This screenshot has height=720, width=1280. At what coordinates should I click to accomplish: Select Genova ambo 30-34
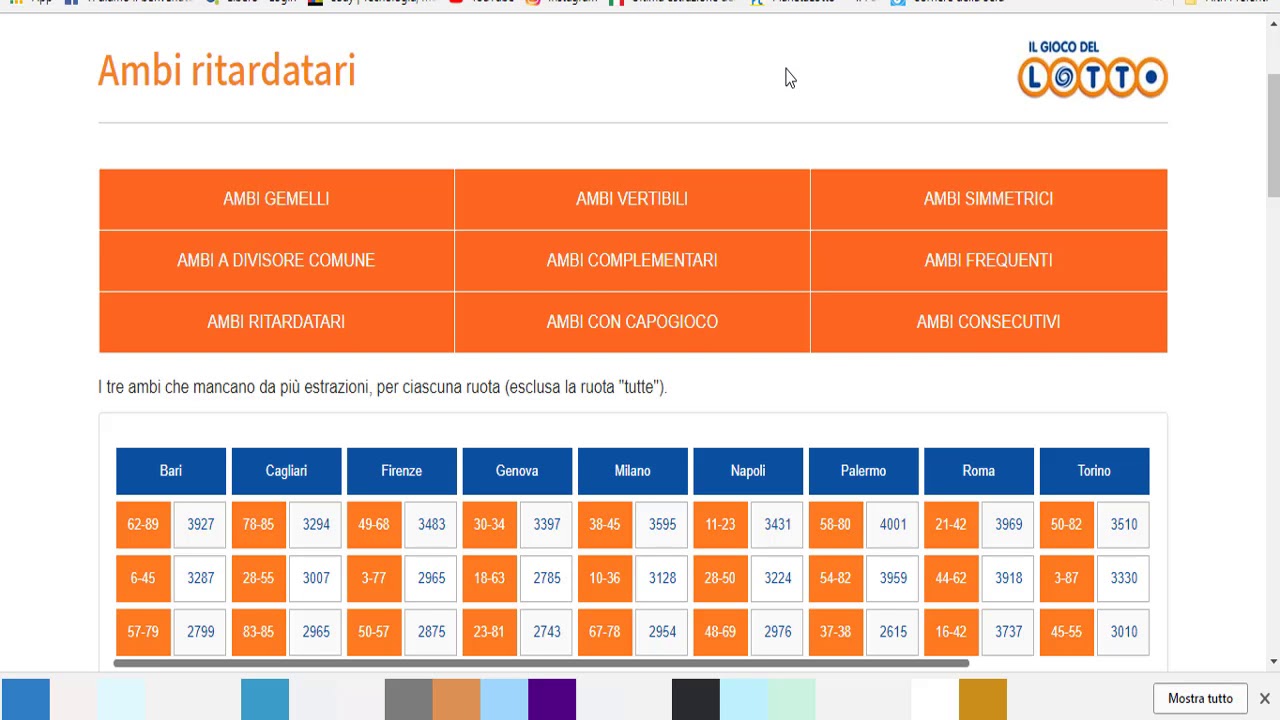[489, 525]
